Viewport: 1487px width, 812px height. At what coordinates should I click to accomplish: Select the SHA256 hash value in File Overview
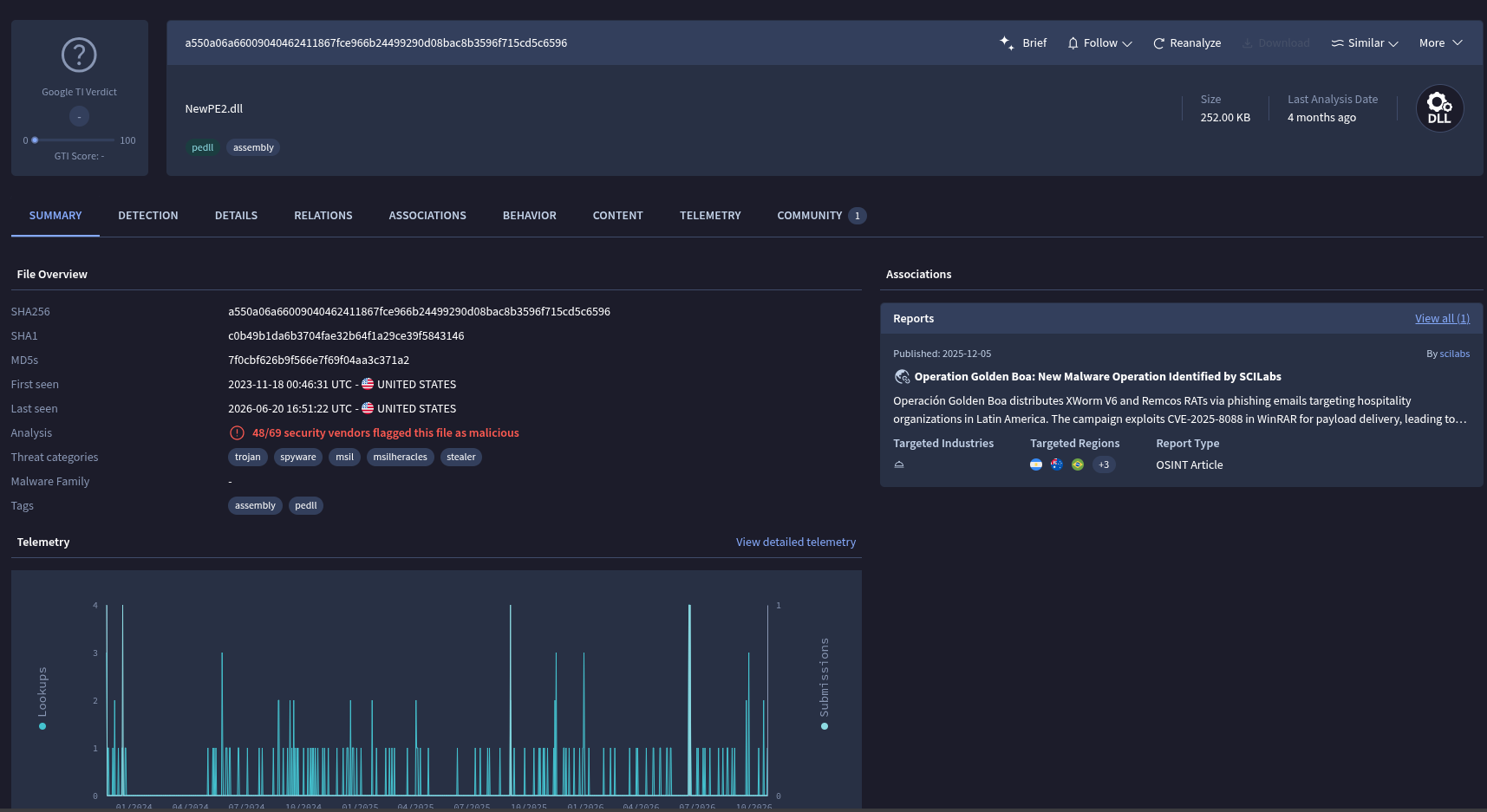(x=419, y=312)
